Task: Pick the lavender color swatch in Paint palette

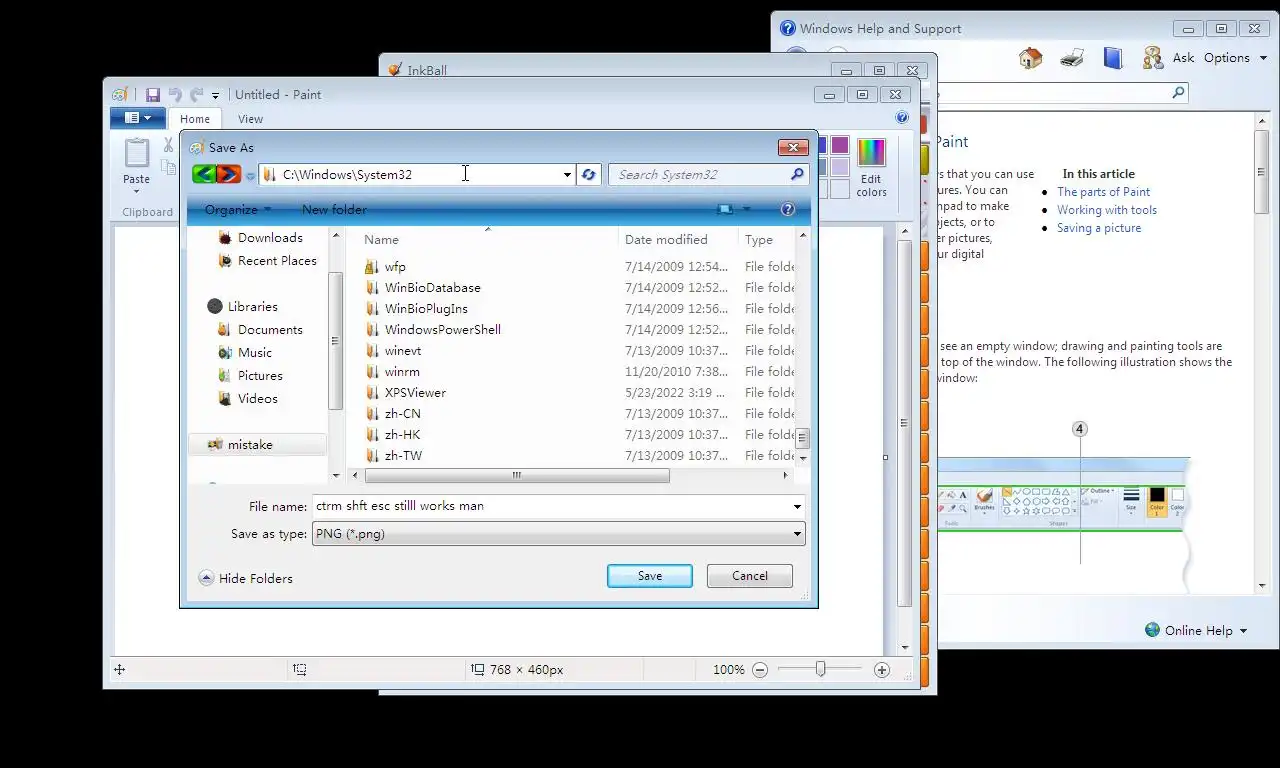Action: [840, 167]
